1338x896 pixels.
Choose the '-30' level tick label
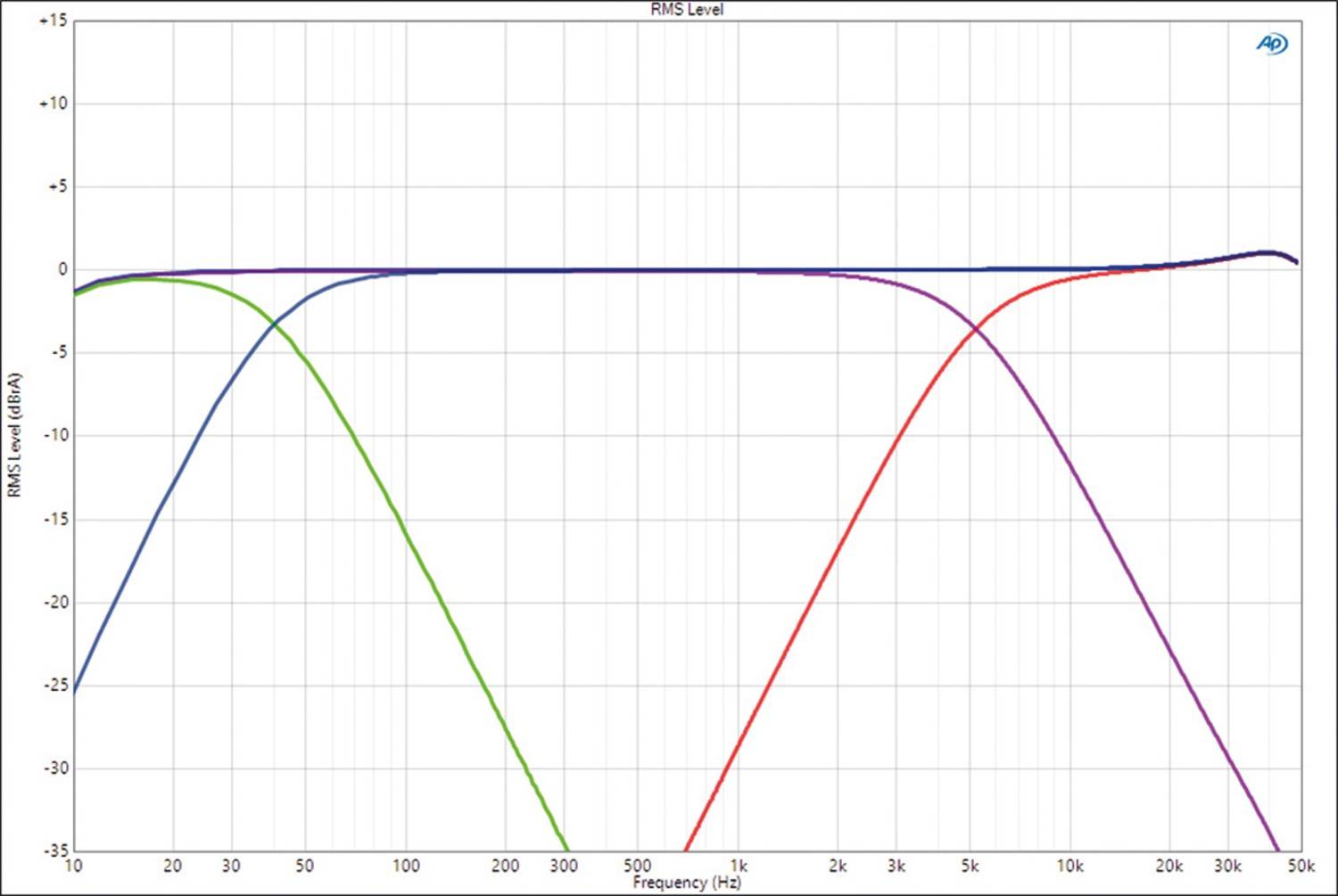coord(55,768)
